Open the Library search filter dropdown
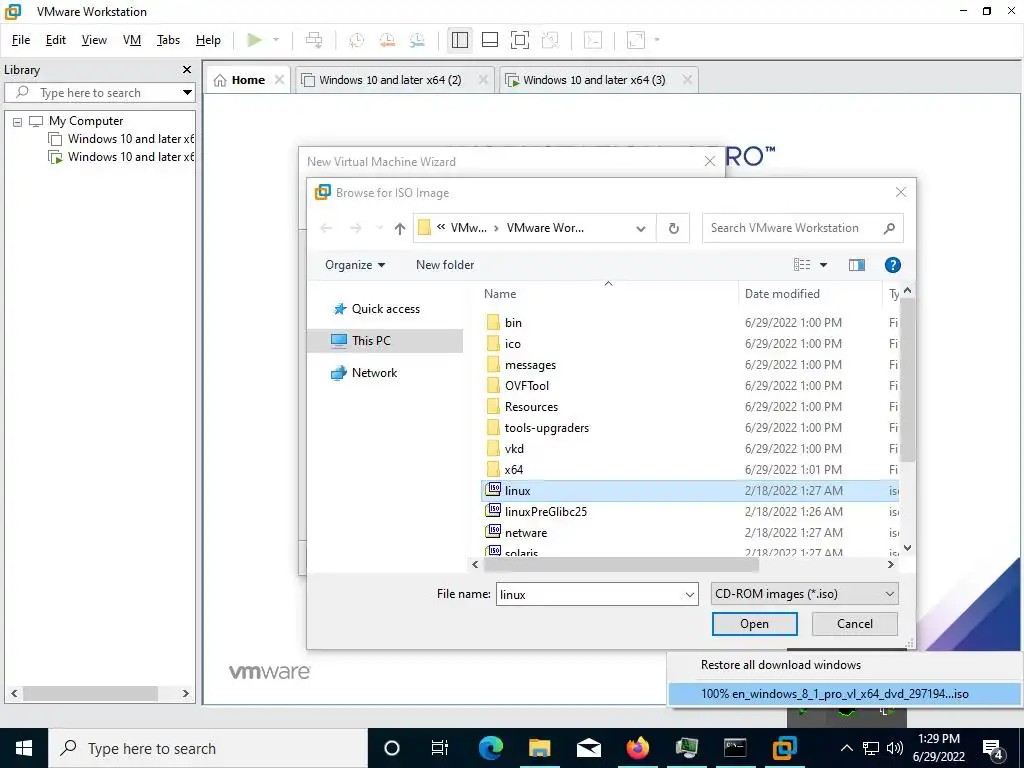The height and width of the screenshot is (768, 1024). (187, 93)
